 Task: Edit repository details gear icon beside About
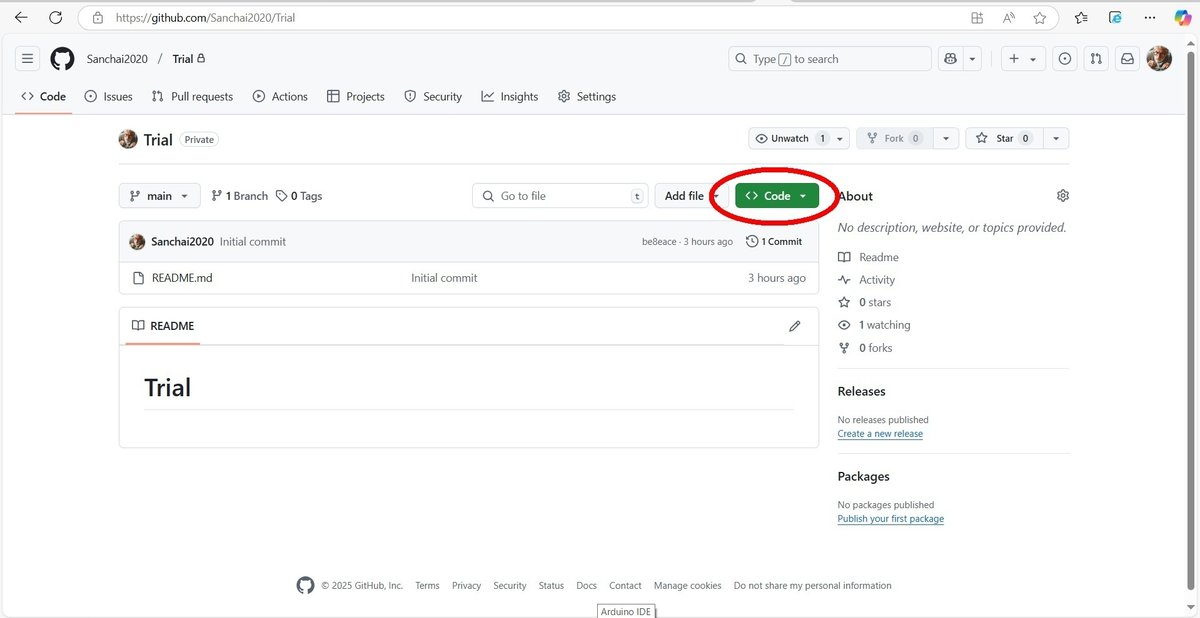(x=1063, y=195)
